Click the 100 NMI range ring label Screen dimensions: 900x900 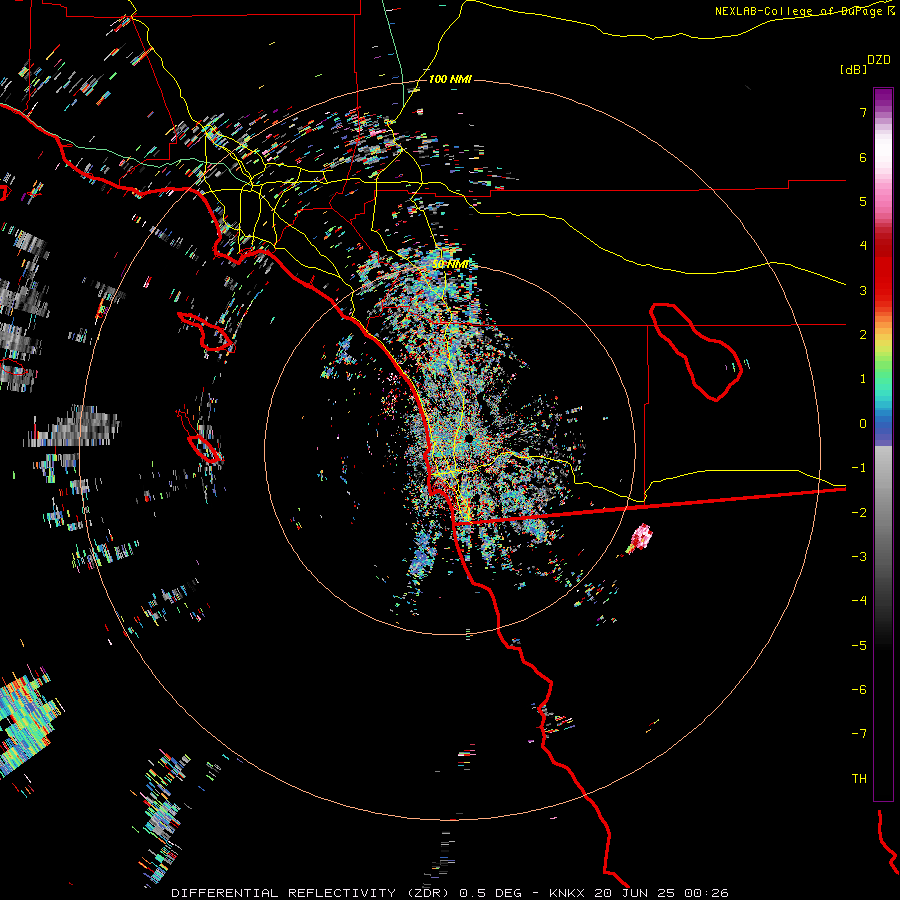(x=450, y=79)
